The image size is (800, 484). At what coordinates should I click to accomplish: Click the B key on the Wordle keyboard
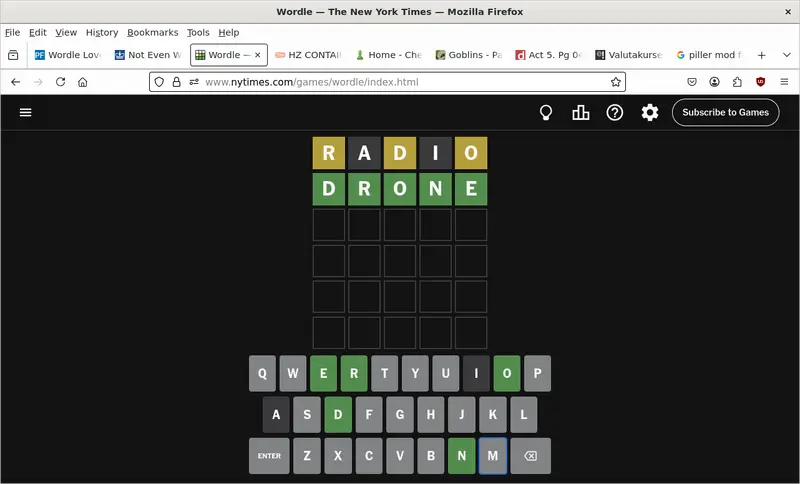click(431, 455)
